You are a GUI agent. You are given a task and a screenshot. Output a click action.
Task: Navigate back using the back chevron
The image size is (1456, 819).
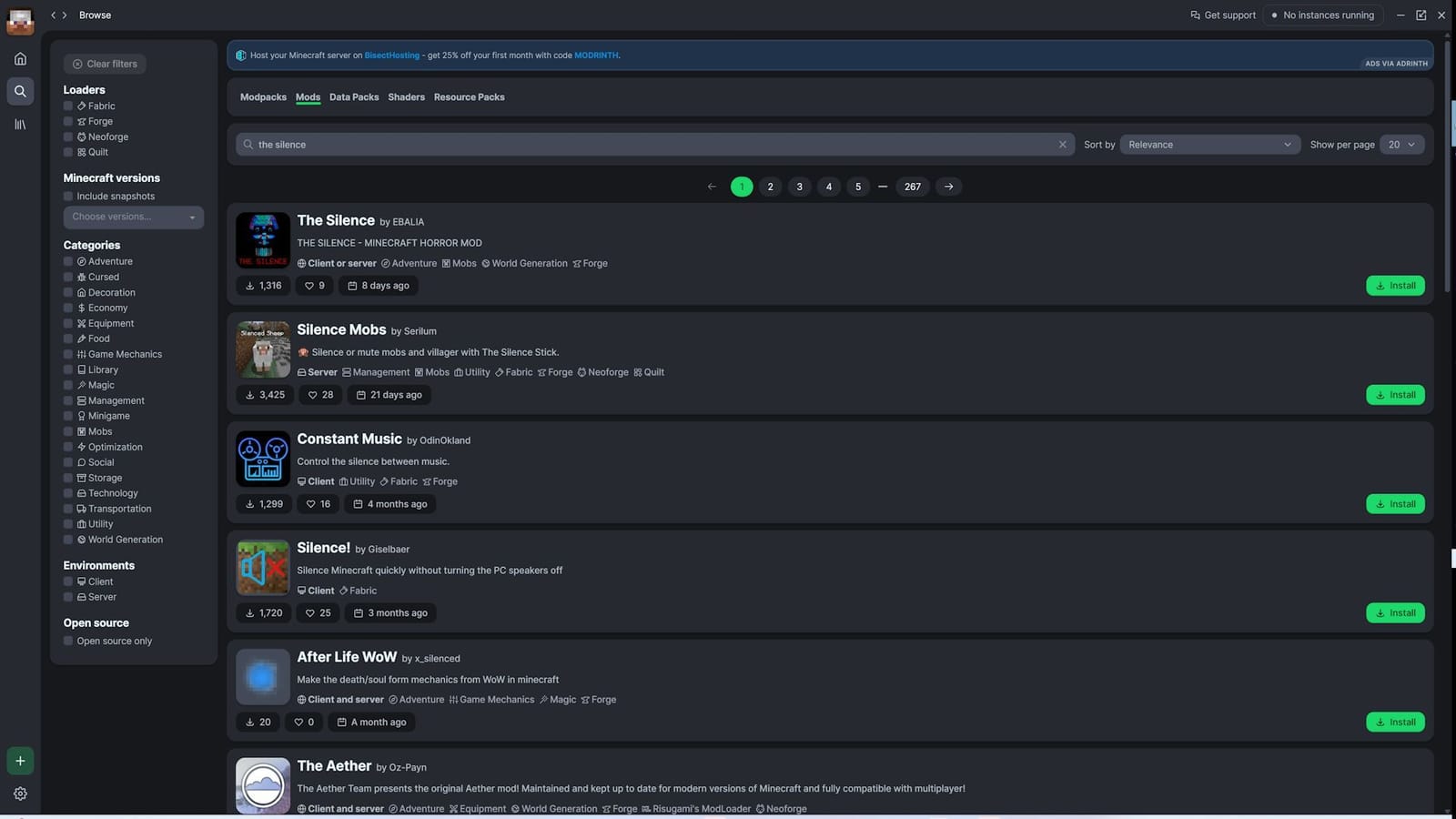(54, 15)
